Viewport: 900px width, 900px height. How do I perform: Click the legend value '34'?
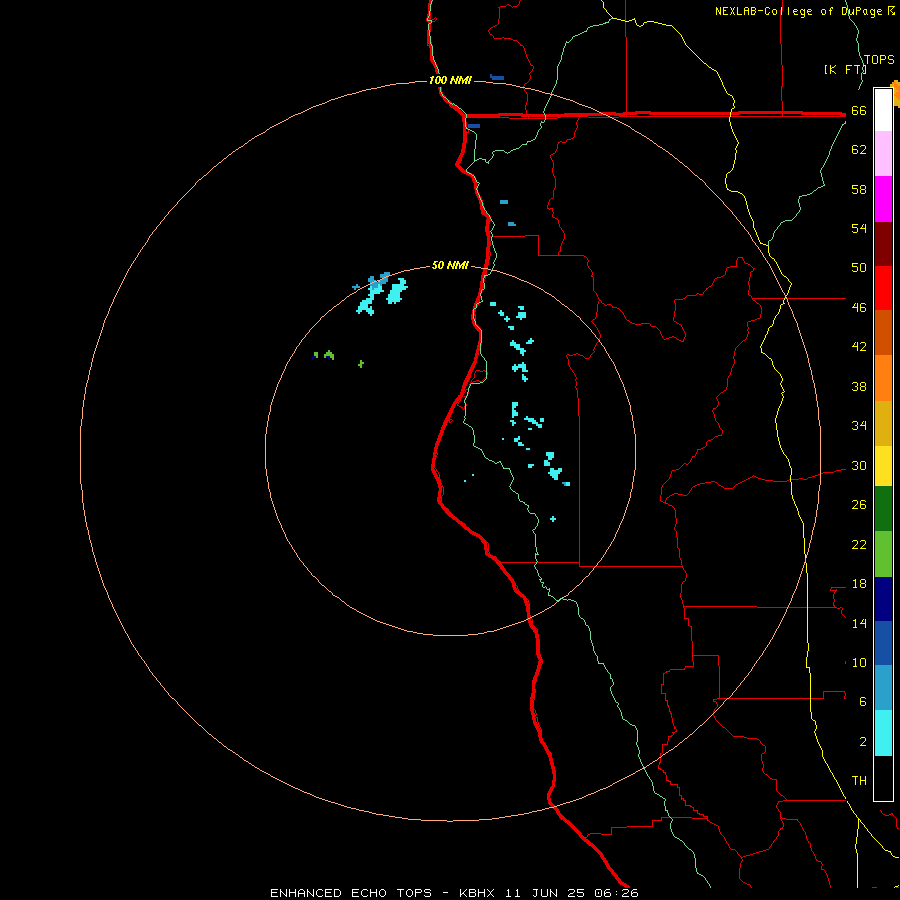coord(859,425)
